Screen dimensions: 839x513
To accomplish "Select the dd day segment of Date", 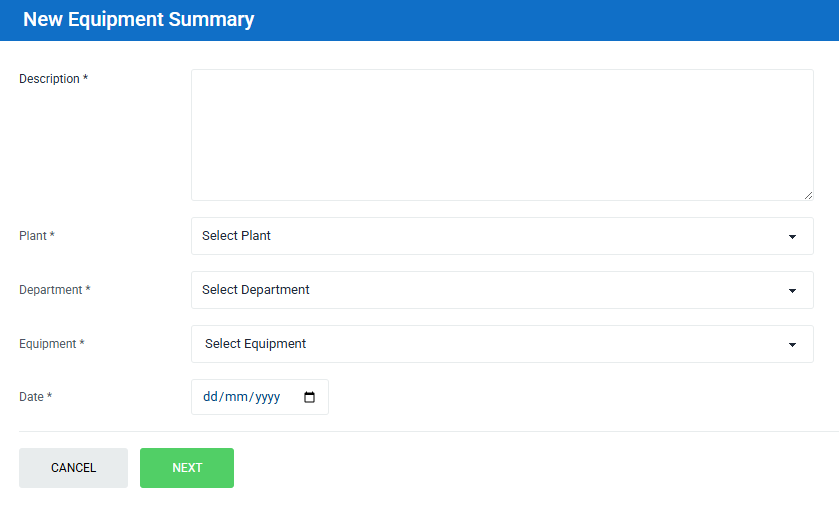I will [210, 397].
